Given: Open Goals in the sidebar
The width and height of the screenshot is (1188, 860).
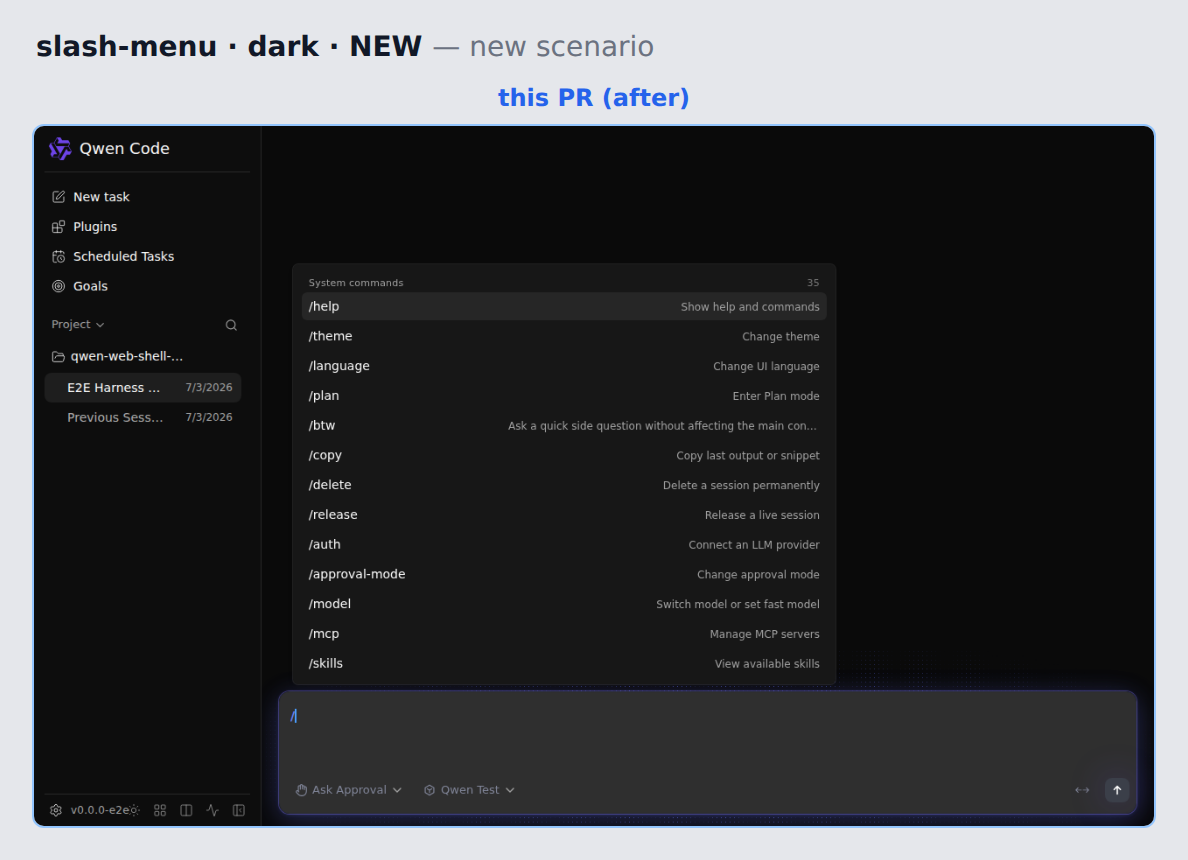Looking at the screenshot, I should [x=147, y=286].
